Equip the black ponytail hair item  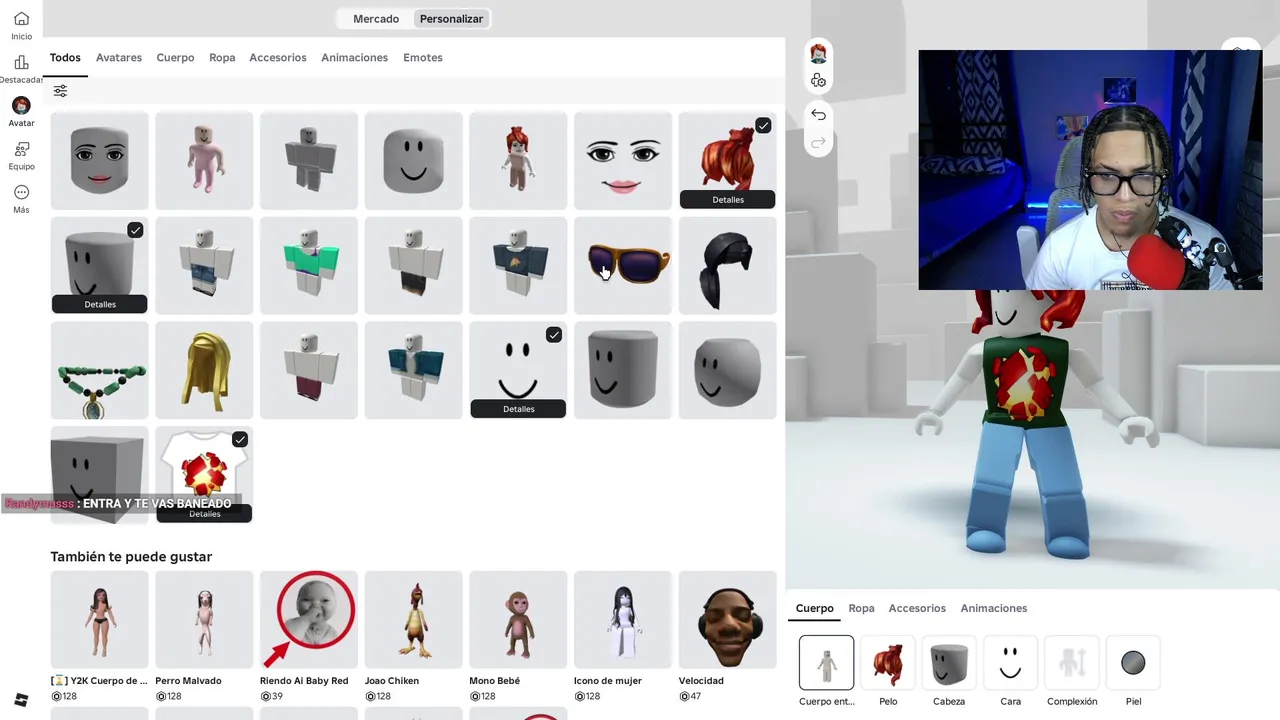click(728, 266)
